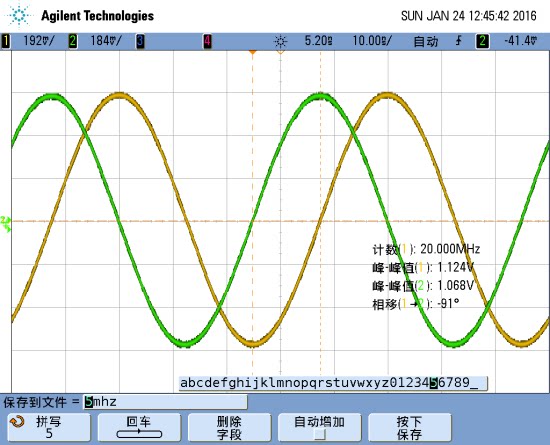550x445 pixels.
Task: Click the delay sun-shaped icon
Action: coord(280,42)
